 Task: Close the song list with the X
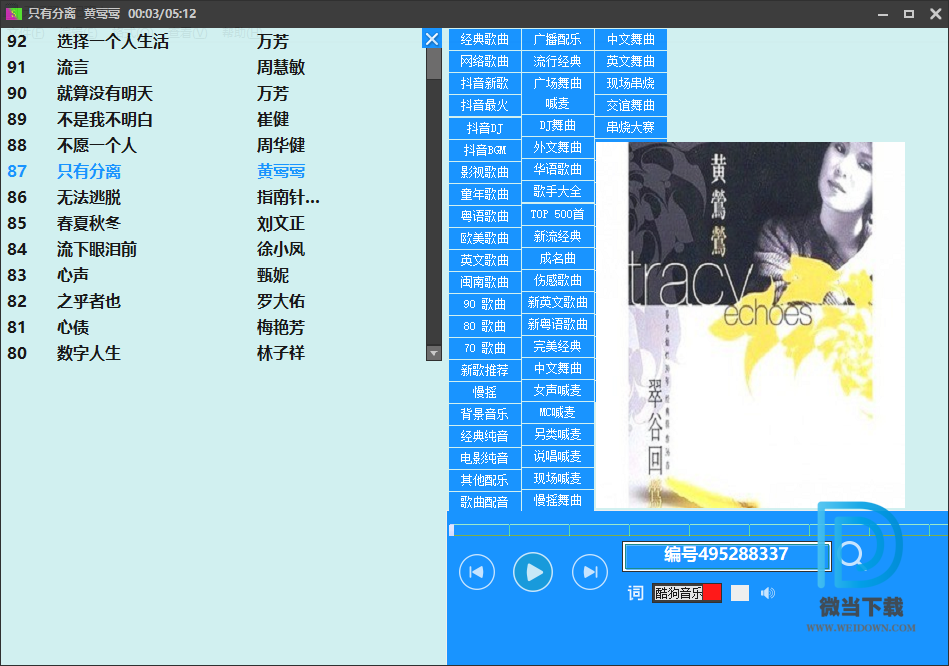(432, 39)
